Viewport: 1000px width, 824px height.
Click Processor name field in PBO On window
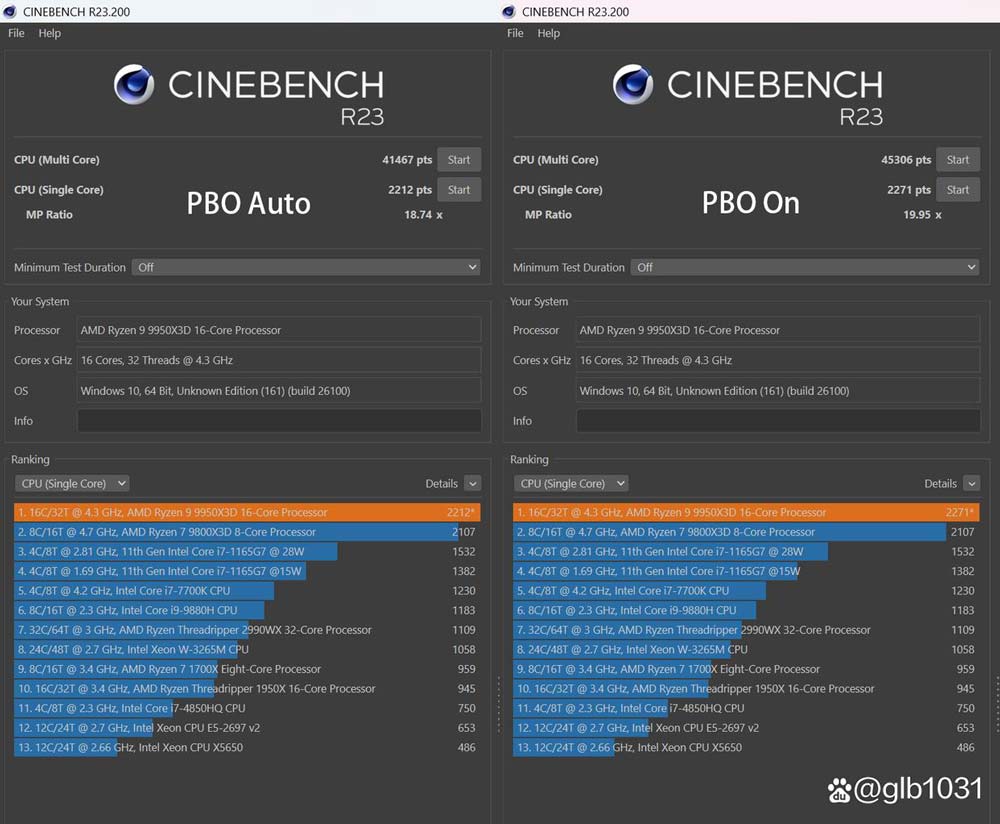[778, 330]
